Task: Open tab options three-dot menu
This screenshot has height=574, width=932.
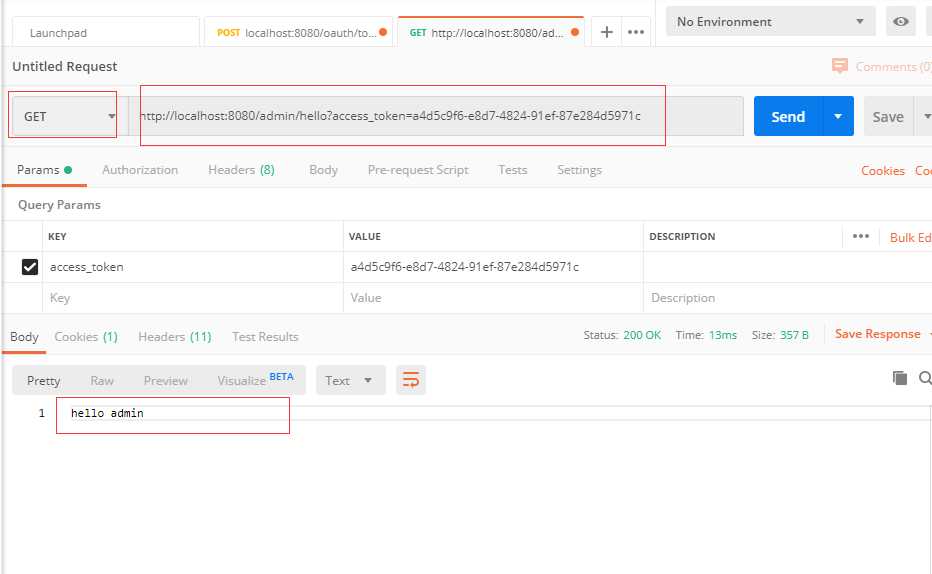Action: point(635,32)
